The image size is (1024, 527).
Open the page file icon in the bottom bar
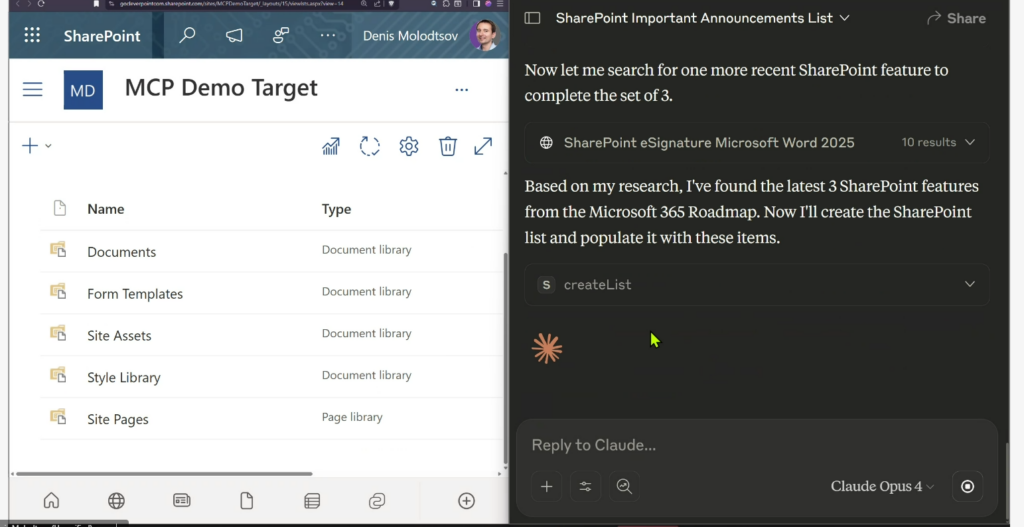pos(246,501)
